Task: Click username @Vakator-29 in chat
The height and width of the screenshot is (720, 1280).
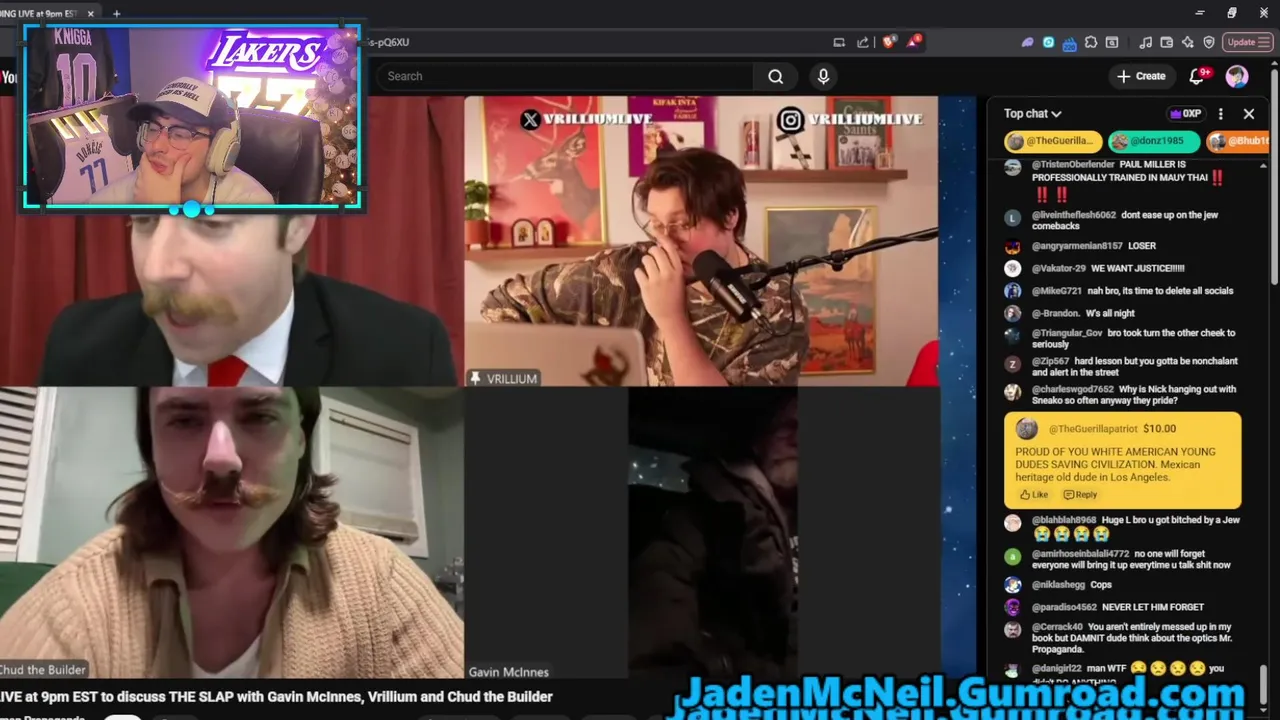Action: click(1058, 268)
